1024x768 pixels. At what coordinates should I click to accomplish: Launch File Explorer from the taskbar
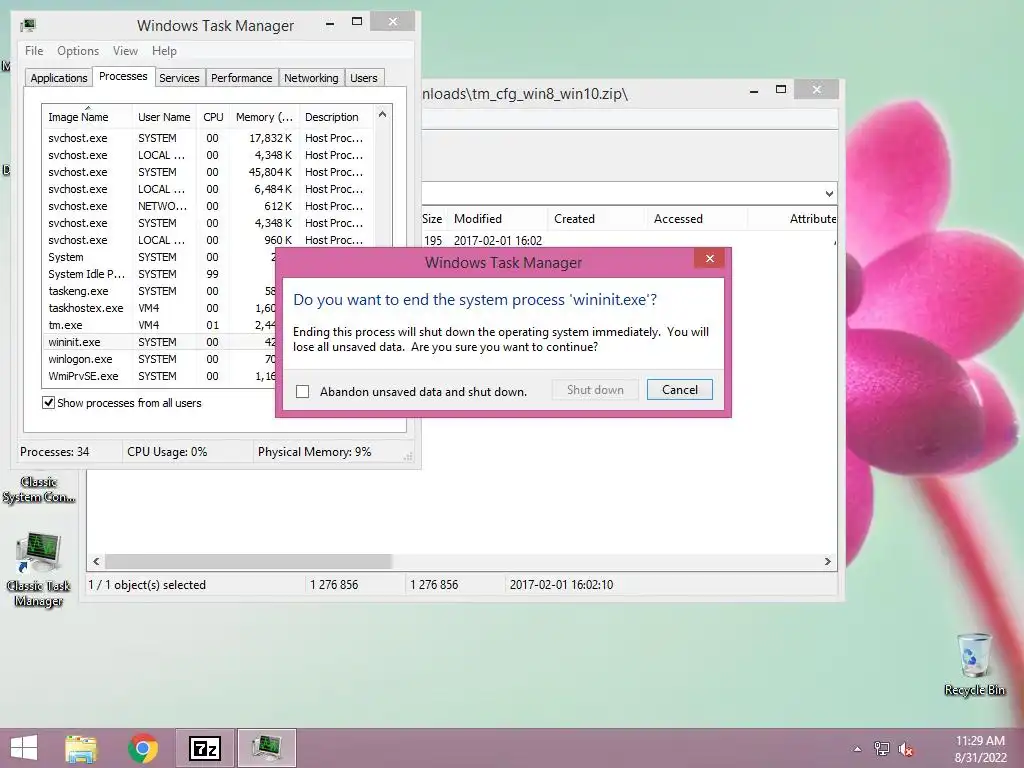[x=81, y=748]
